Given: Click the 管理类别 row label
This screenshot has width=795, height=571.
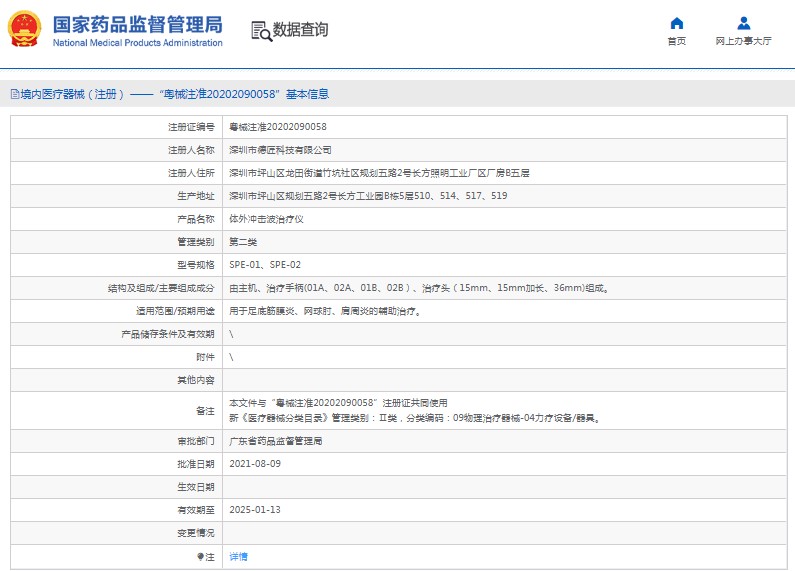Looking at the screenshot, I should pyautogui.click(x=196, y=242).
